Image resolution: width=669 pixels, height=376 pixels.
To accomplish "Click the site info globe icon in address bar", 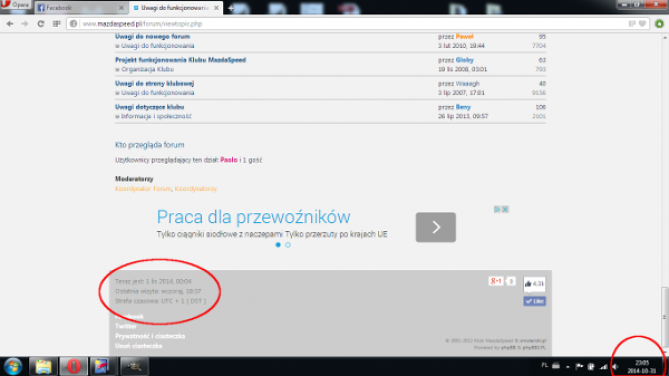I will pyautogui.click(x=73, y=24).
